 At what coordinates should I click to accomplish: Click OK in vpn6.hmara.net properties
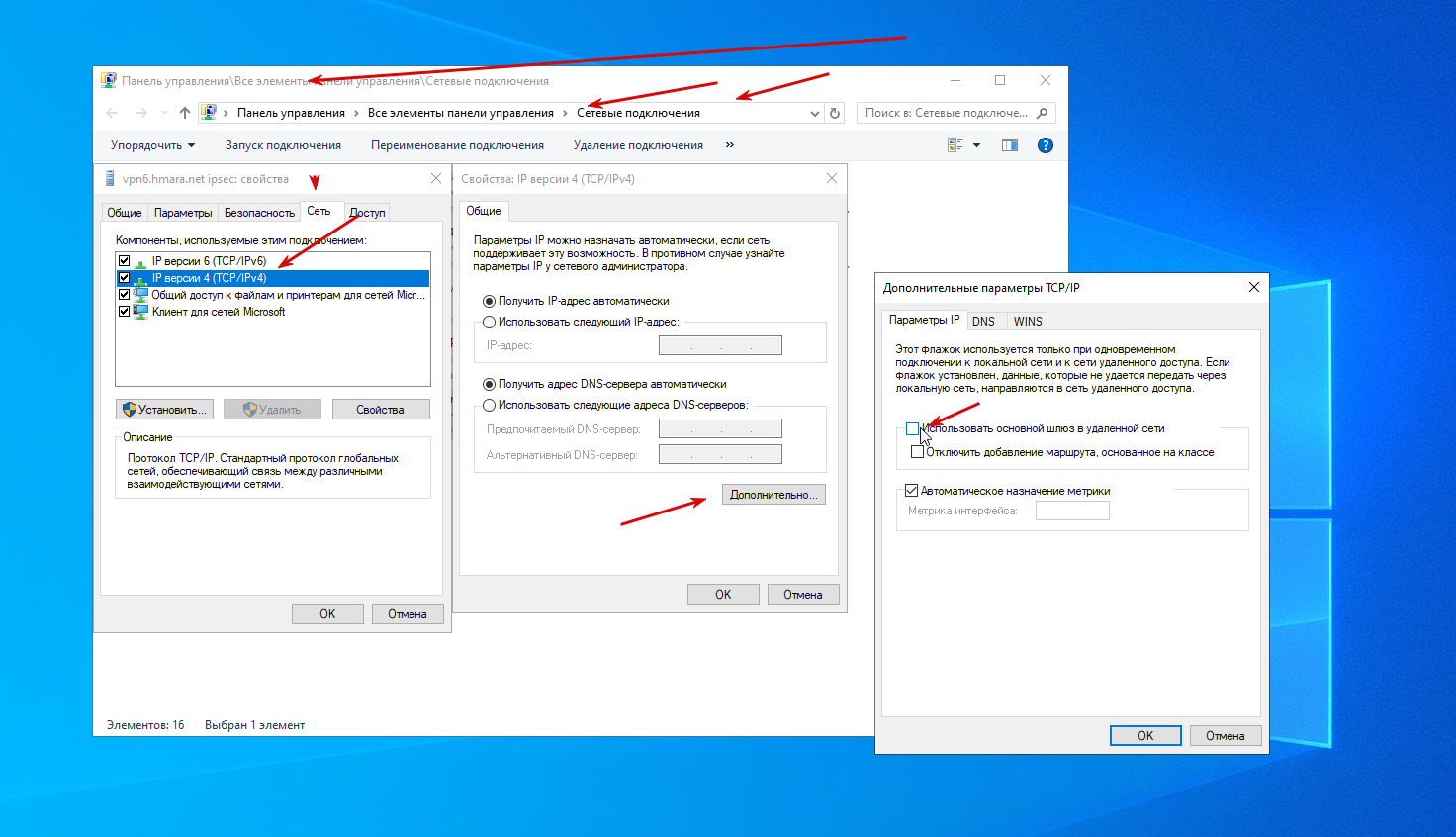click(327, 614)
